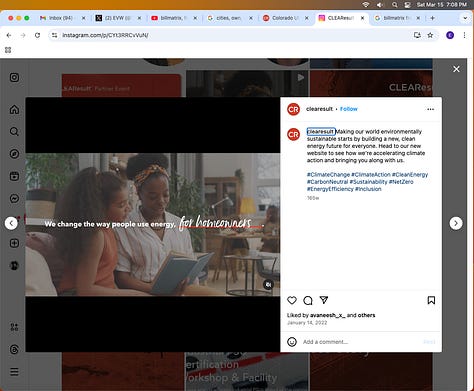Go to the previous post arrow

click(x=11, y=223)
